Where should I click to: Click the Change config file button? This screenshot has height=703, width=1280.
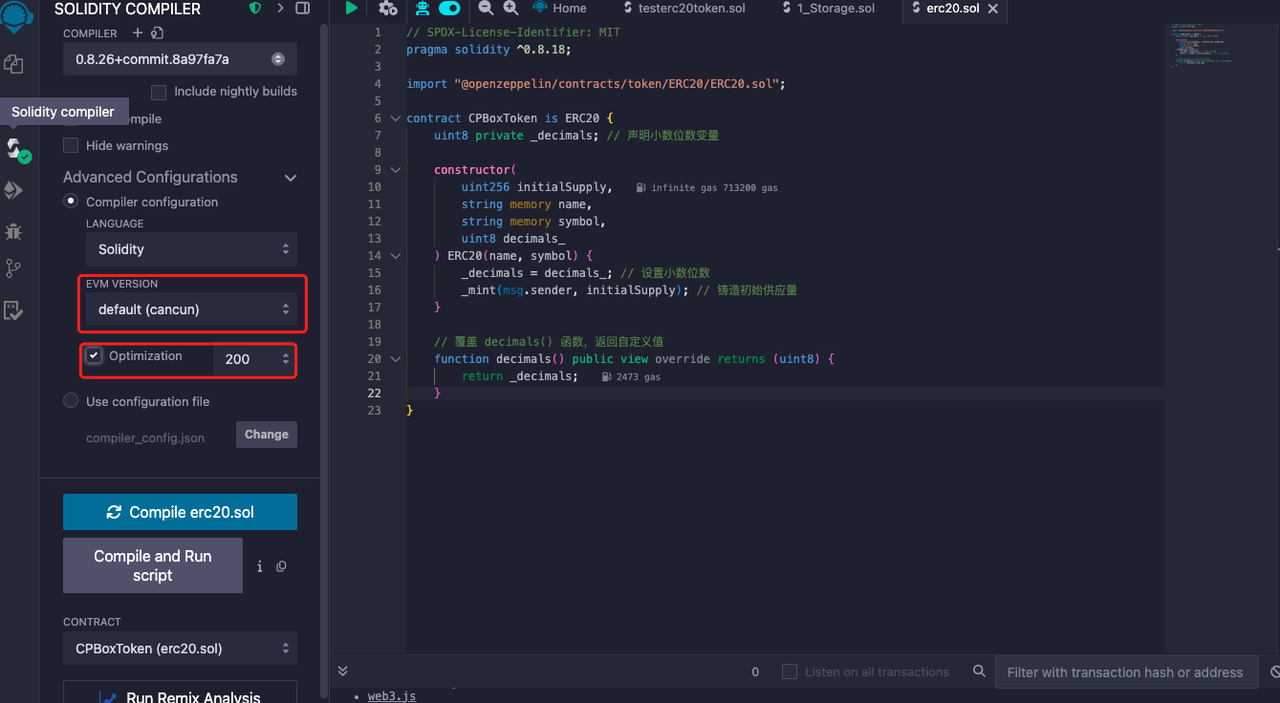266,434
